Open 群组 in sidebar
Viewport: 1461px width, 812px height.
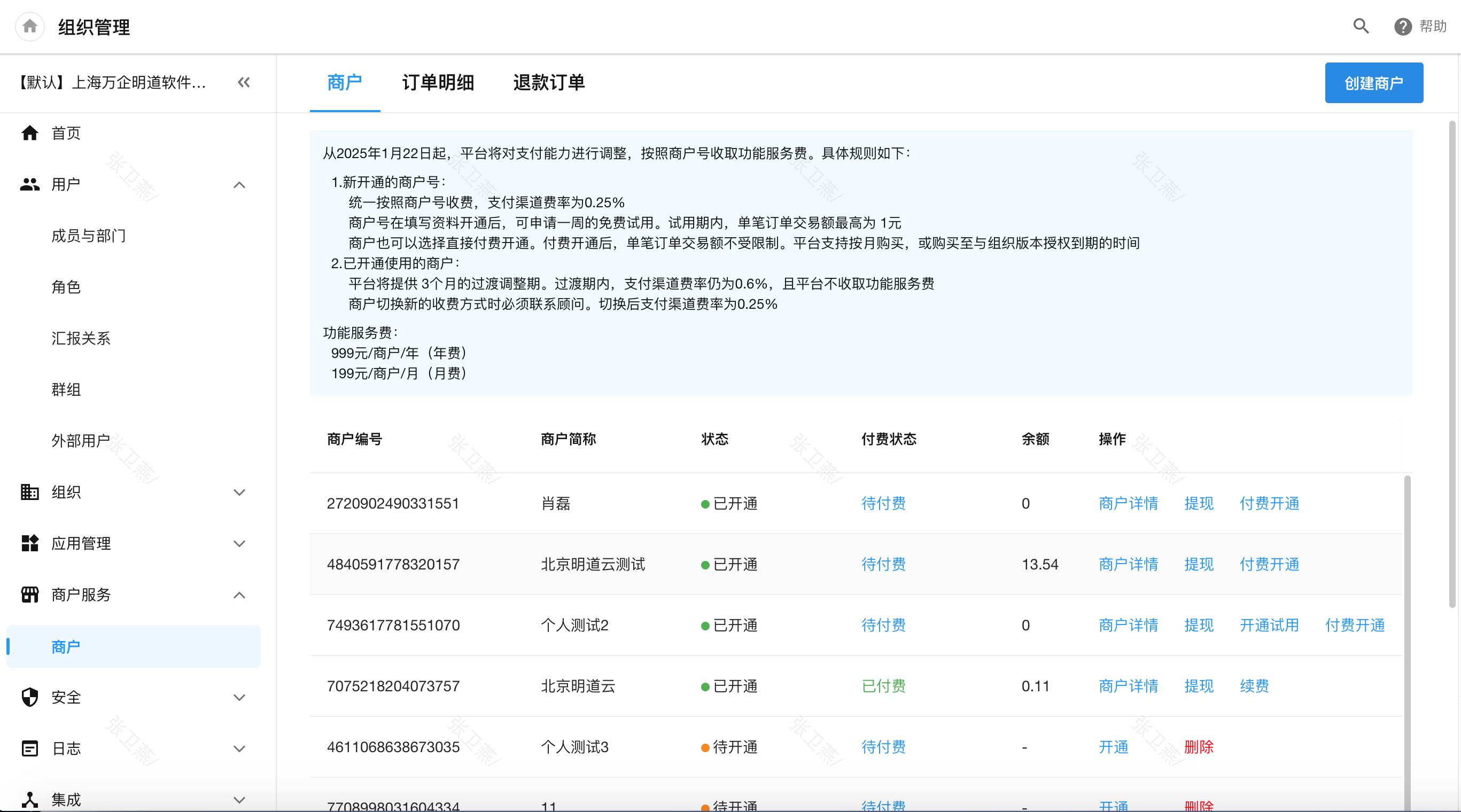tap(66, 389)
